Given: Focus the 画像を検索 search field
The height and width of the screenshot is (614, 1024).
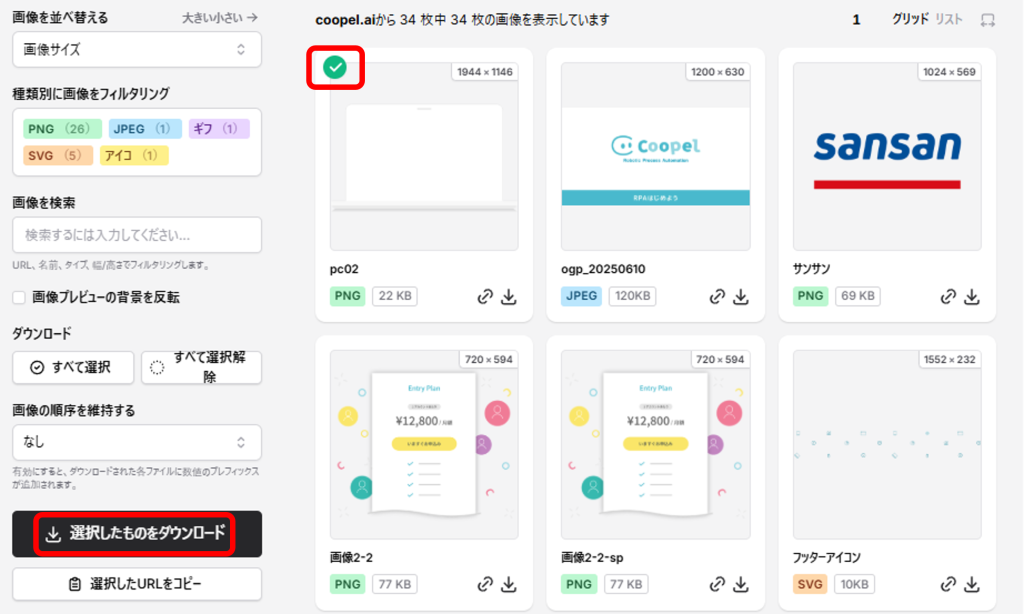Looking at the screenshot, I should 136,235.
